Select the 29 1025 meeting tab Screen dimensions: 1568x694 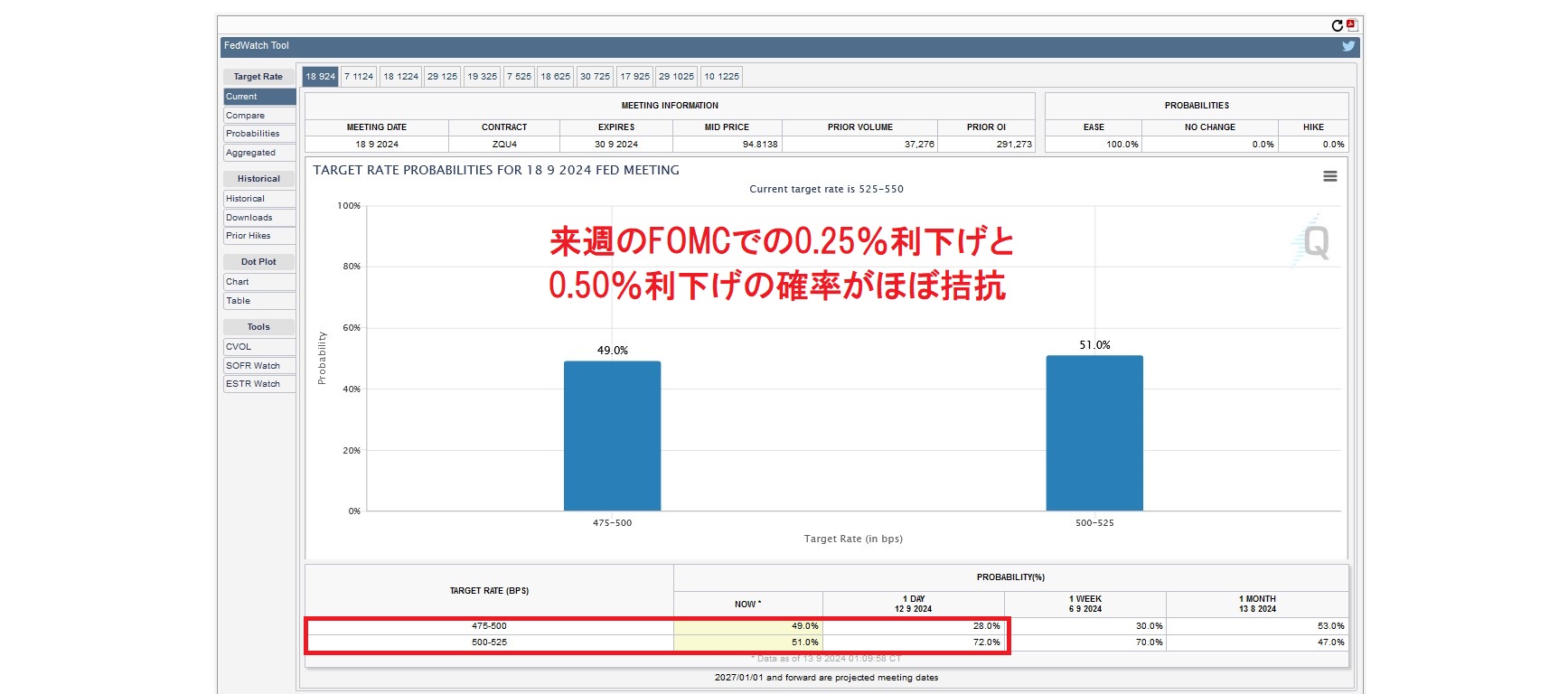(676, 77)
